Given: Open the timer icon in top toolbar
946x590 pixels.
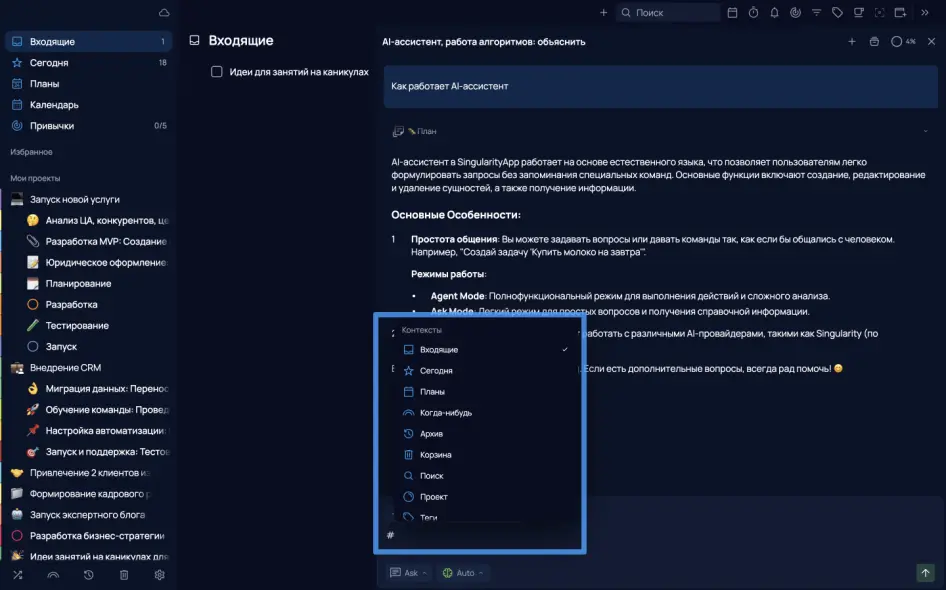Looking at the screenshot, I should pos(753,13).
